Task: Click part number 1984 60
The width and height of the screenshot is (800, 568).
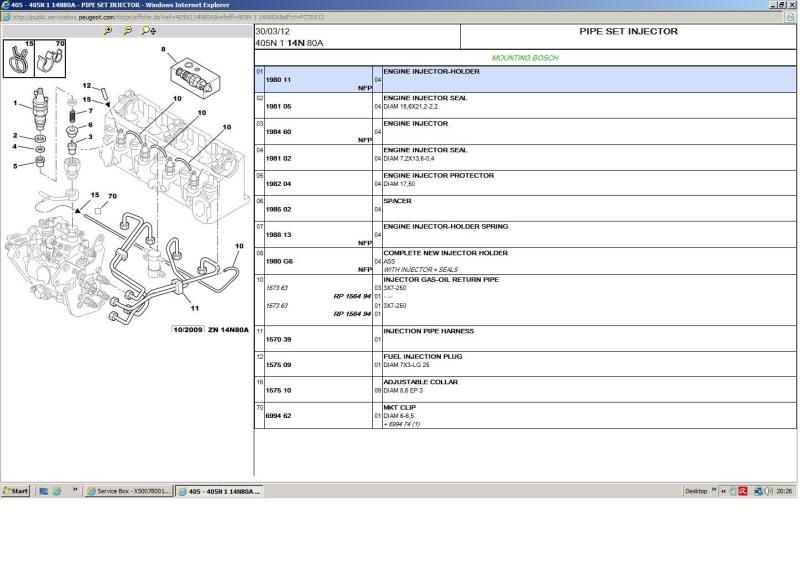Action: pyautogui.click(x=278, y=132)
